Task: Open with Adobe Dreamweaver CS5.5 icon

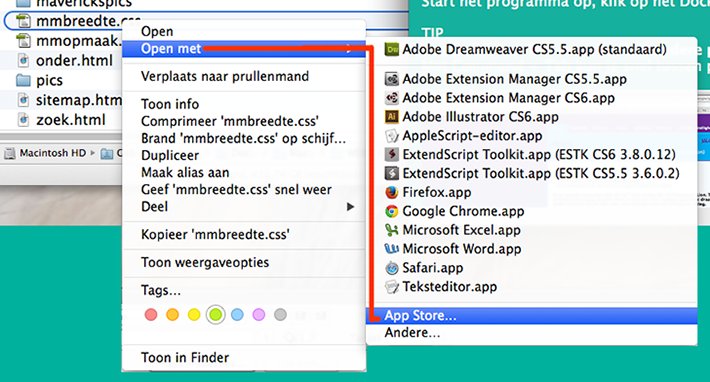Action: click(x=392, y=49)
